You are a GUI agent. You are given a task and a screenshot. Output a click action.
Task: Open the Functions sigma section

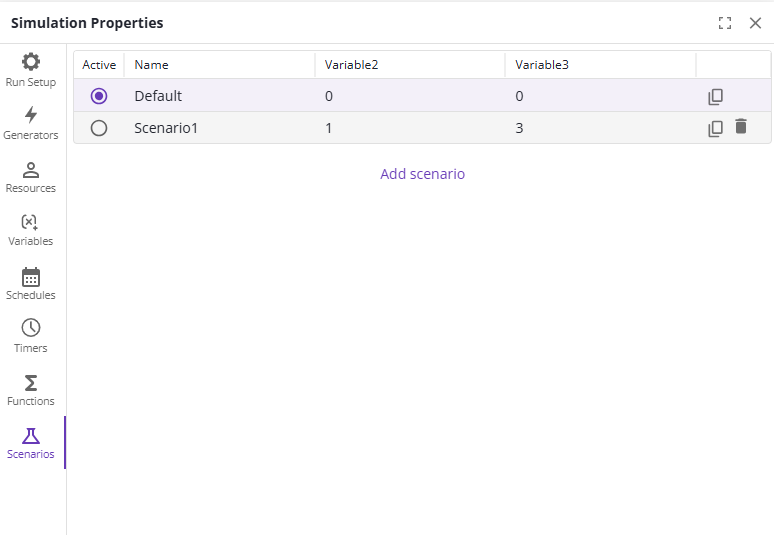coord(31,389)
